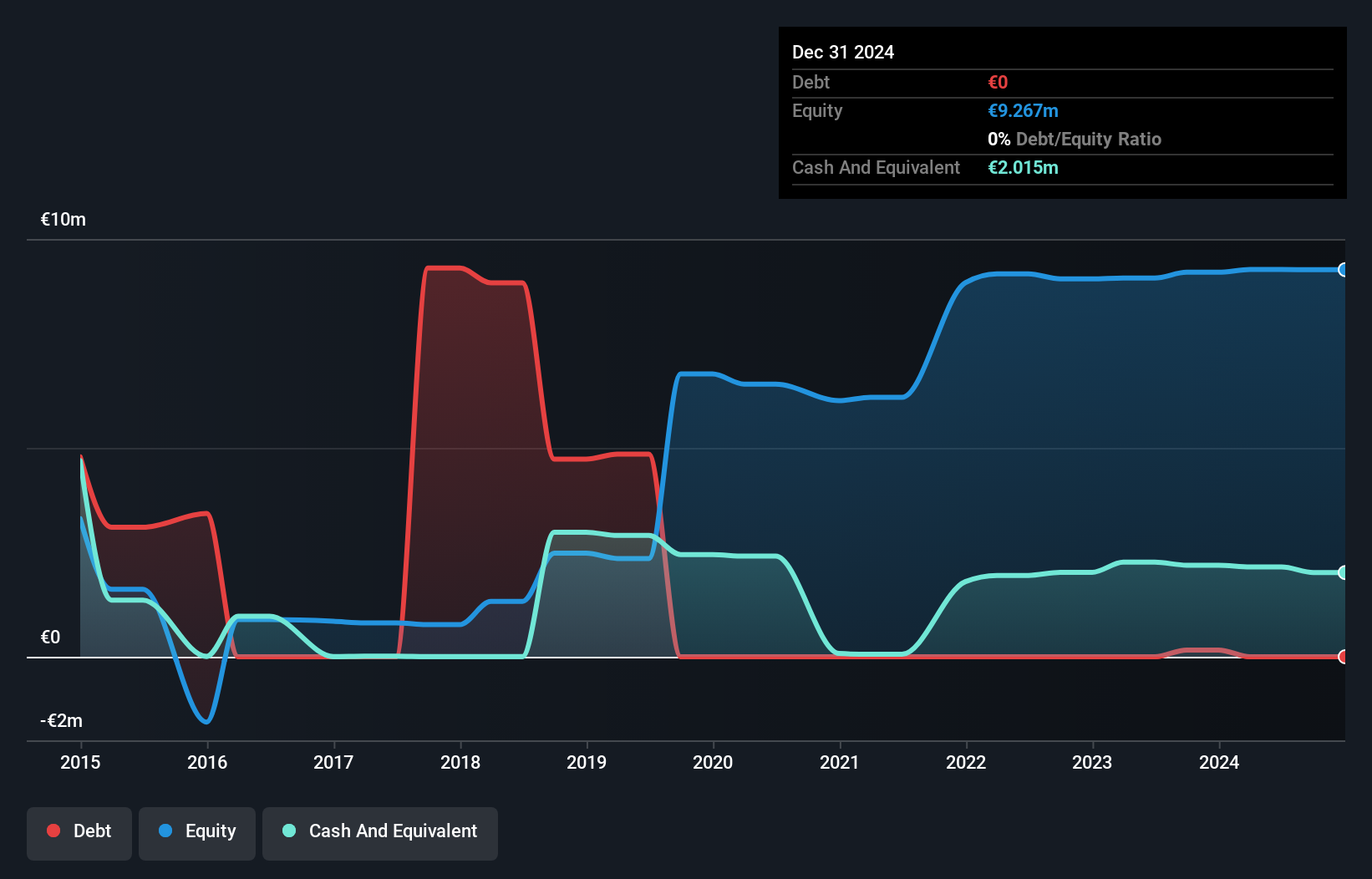Click the red Debt legend dot
The height and width of the screenshot is (879, 1372).
[x=53, y=831]
